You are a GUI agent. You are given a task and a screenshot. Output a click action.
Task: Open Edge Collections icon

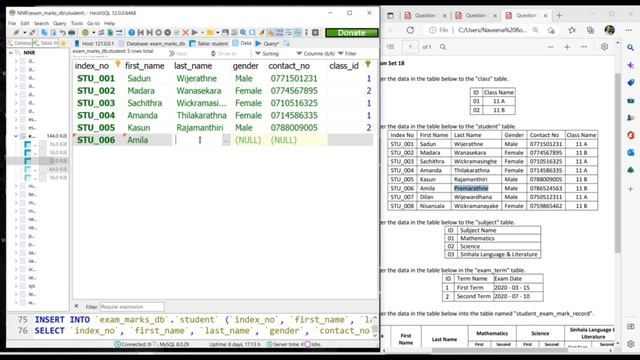point(590,30)
